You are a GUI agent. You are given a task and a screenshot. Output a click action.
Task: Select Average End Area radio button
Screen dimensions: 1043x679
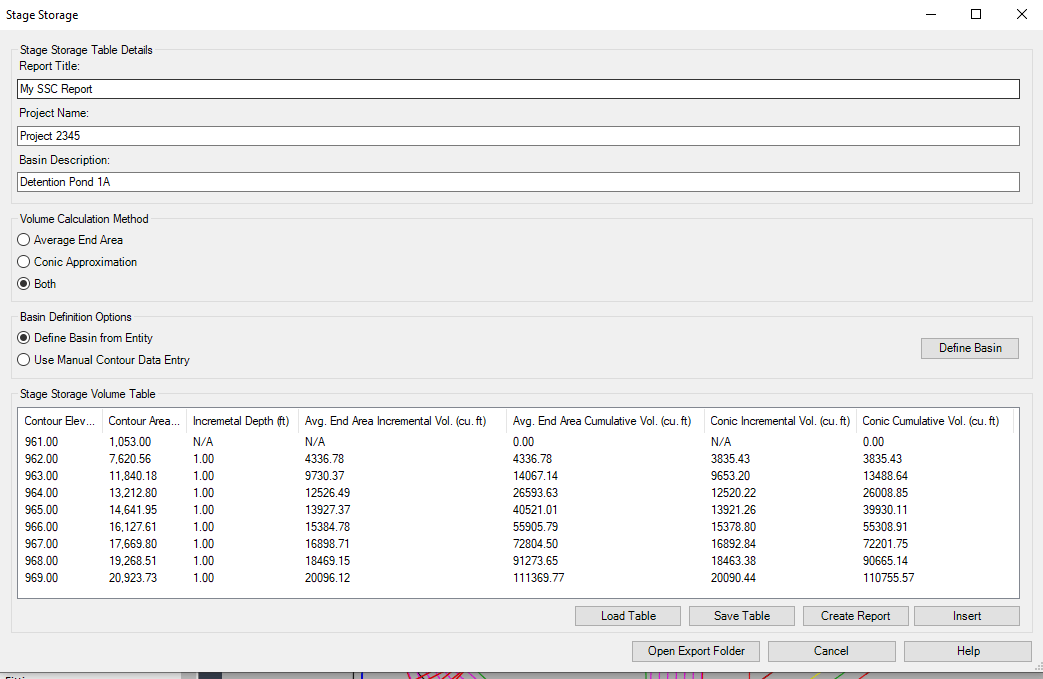(x=24, y=240)
